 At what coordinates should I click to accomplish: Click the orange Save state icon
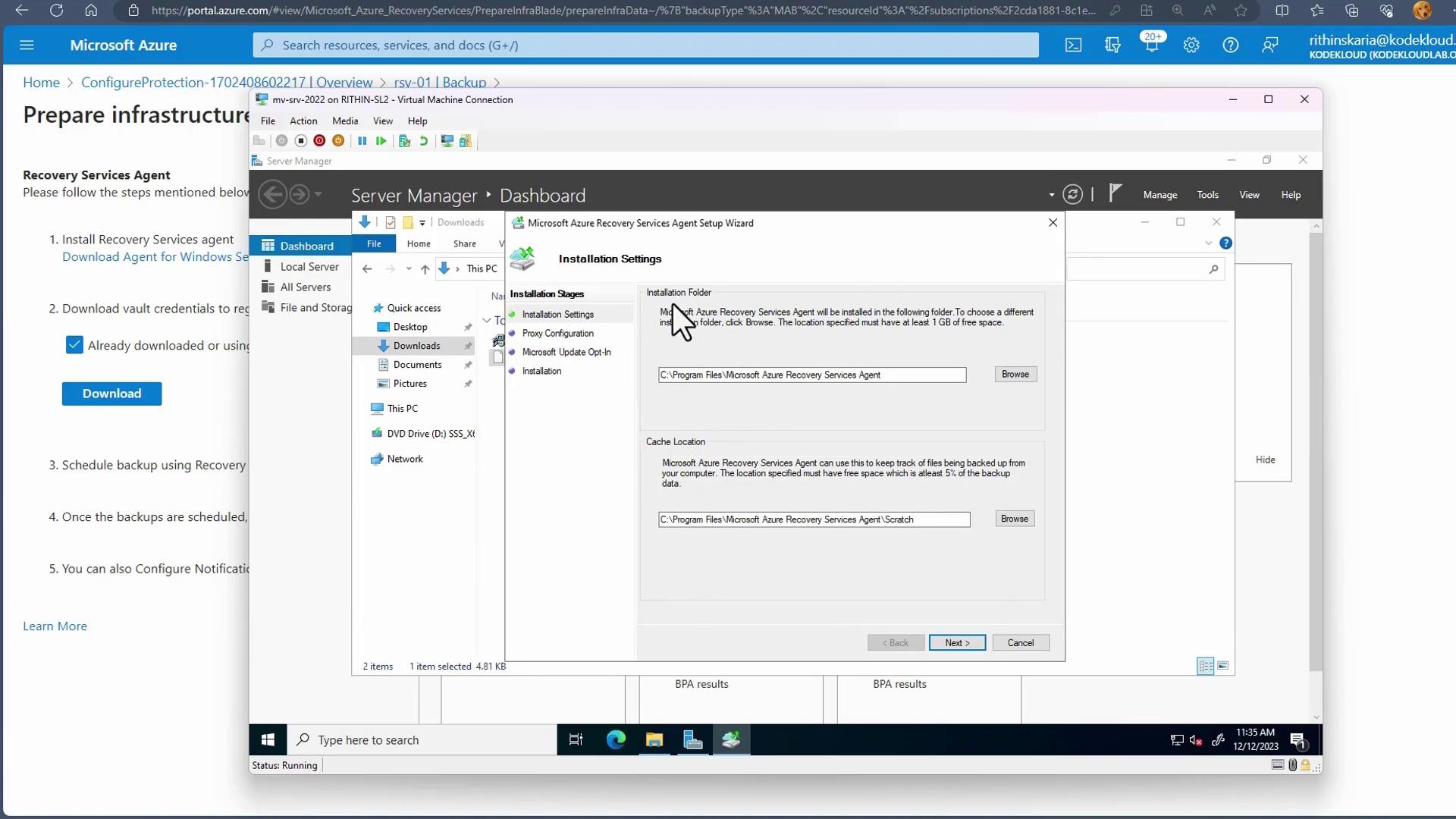(x=338, y=141)
